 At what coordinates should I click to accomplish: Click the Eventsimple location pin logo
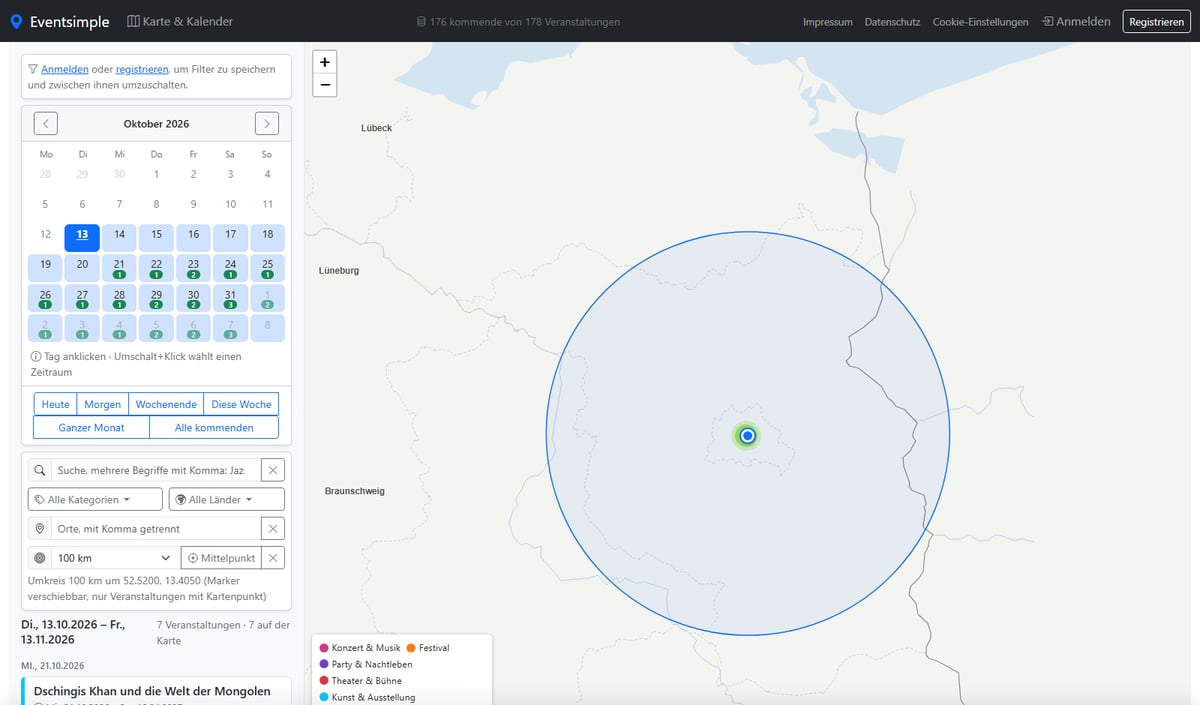(x=16, y=21)
